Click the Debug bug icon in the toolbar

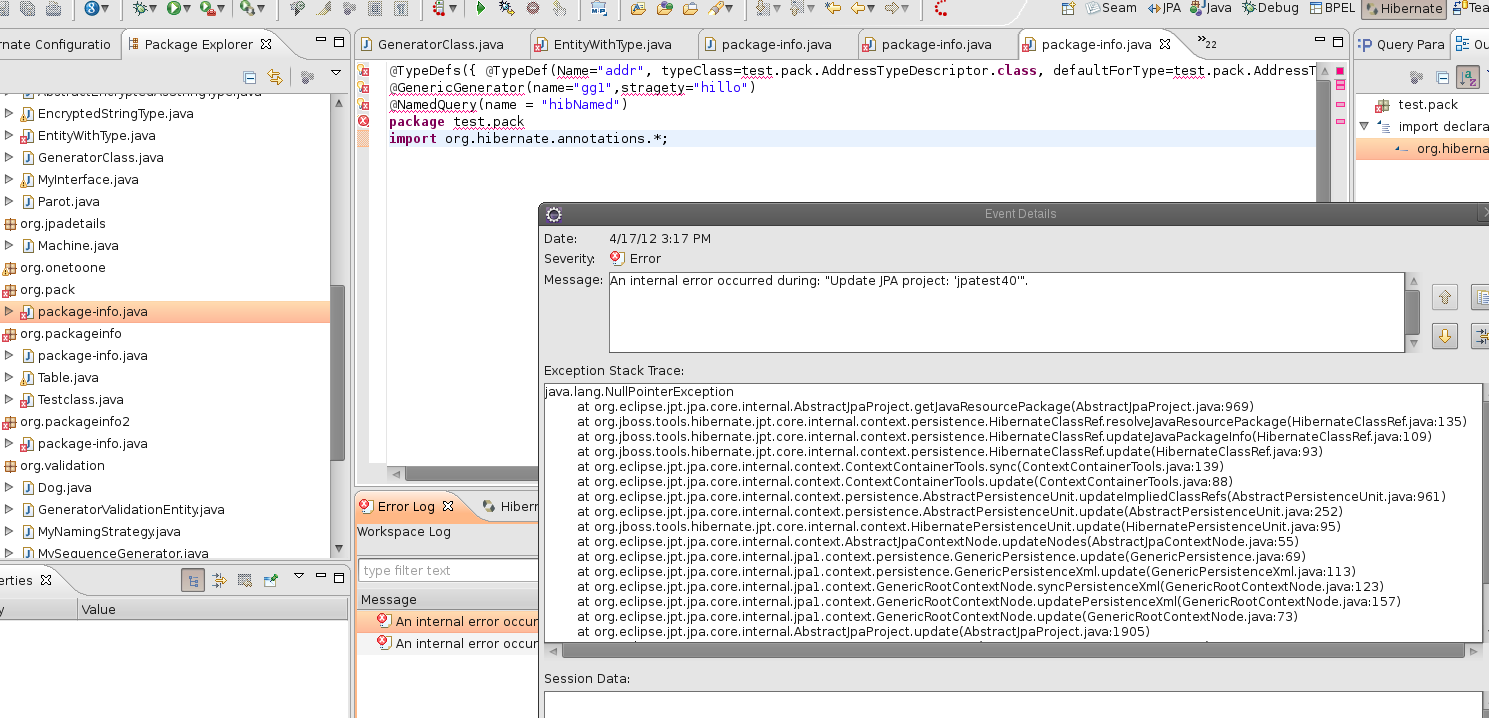click(x=141, y=8)
